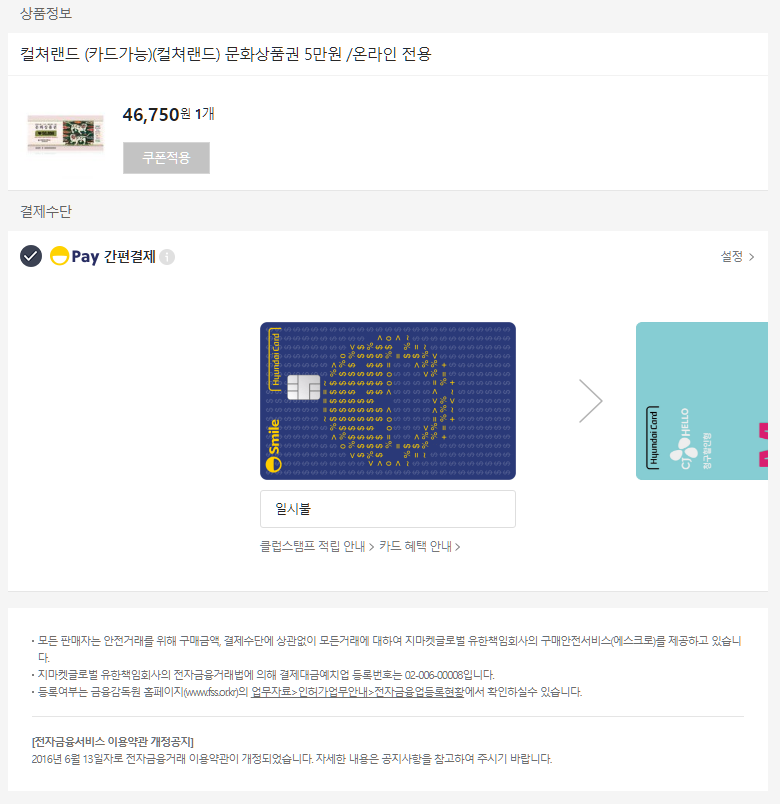Click the 쿠폰적용 coupon button
Screen dimensions: 780x804
tap(166, 158)
